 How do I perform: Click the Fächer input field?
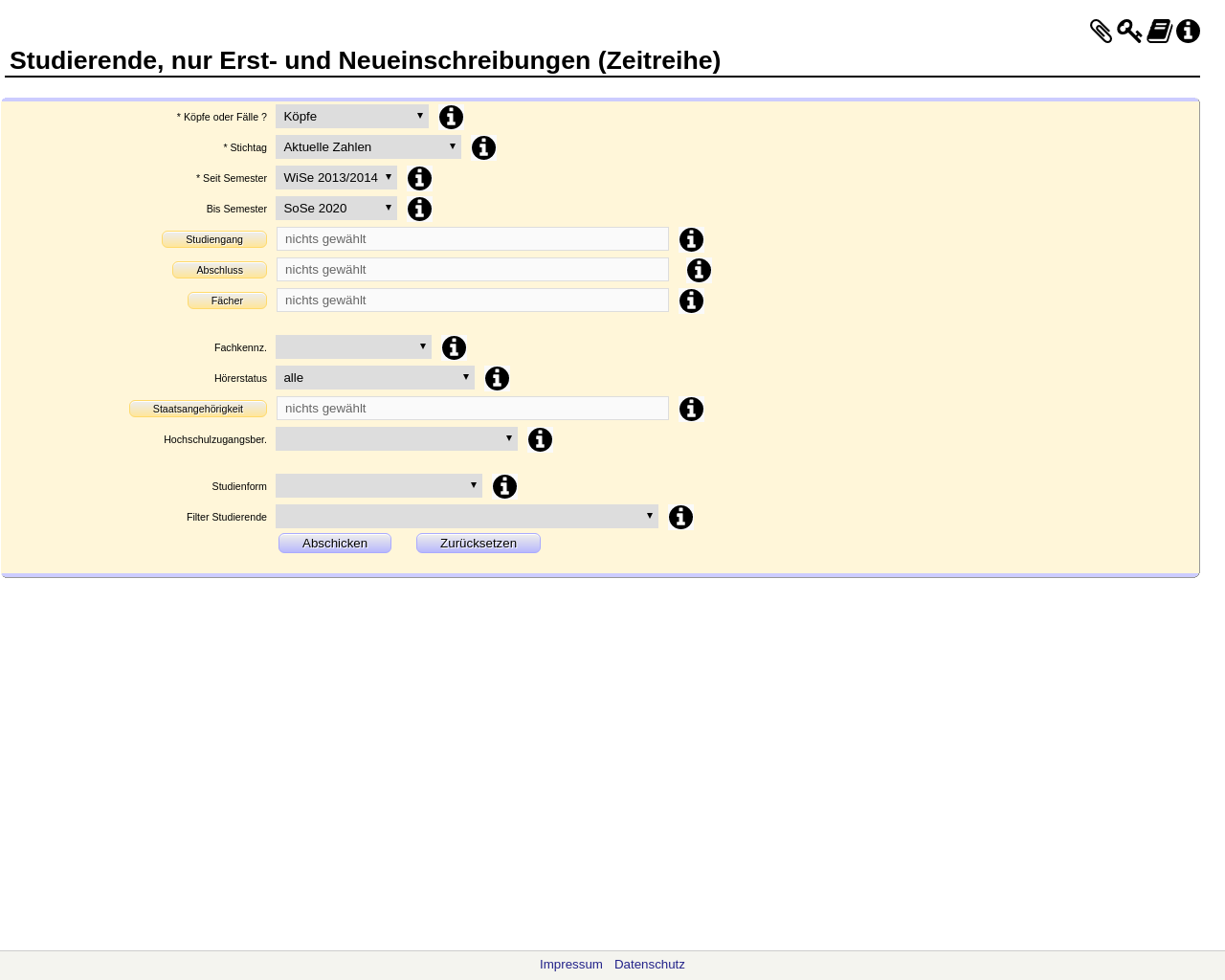click(473, 301)
